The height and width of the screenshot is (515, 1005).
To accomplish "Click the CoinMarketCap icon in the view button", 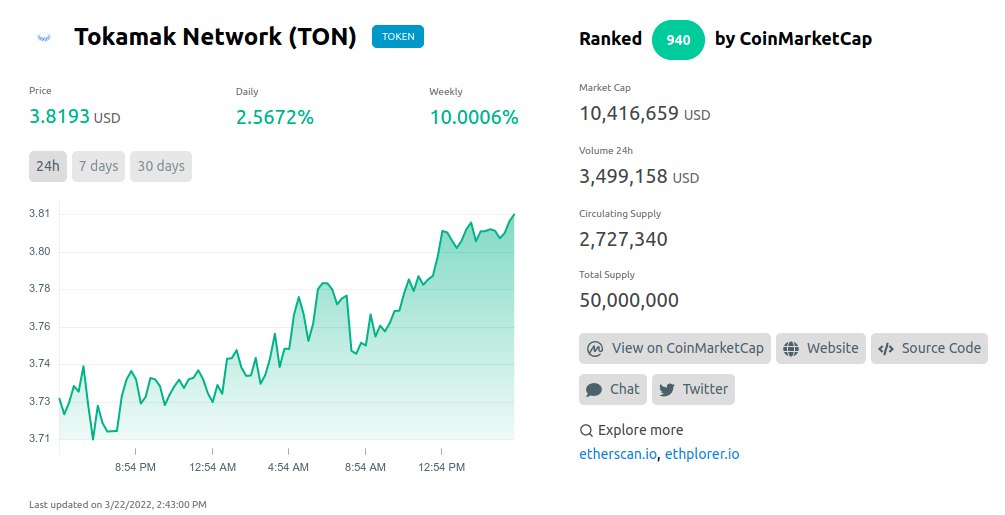I will [x=594, y=349].
